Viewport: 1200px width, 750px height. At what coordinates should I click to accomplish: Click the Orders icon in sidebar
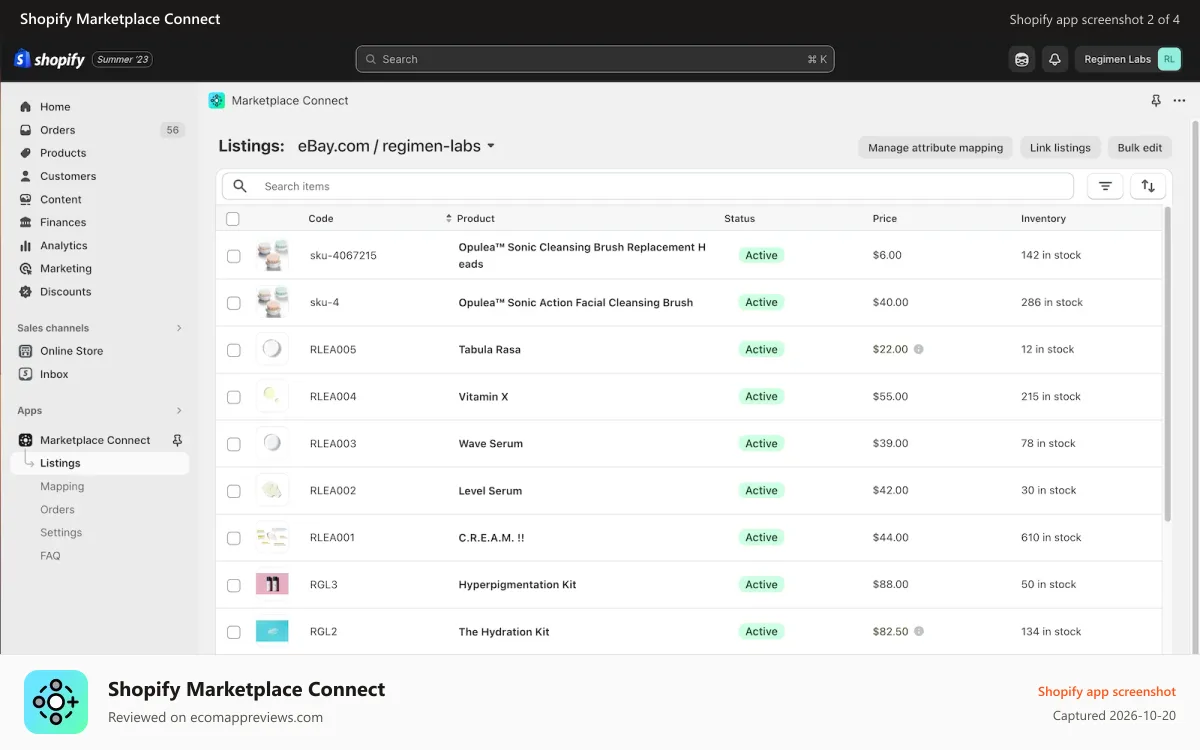click(26, 130)
